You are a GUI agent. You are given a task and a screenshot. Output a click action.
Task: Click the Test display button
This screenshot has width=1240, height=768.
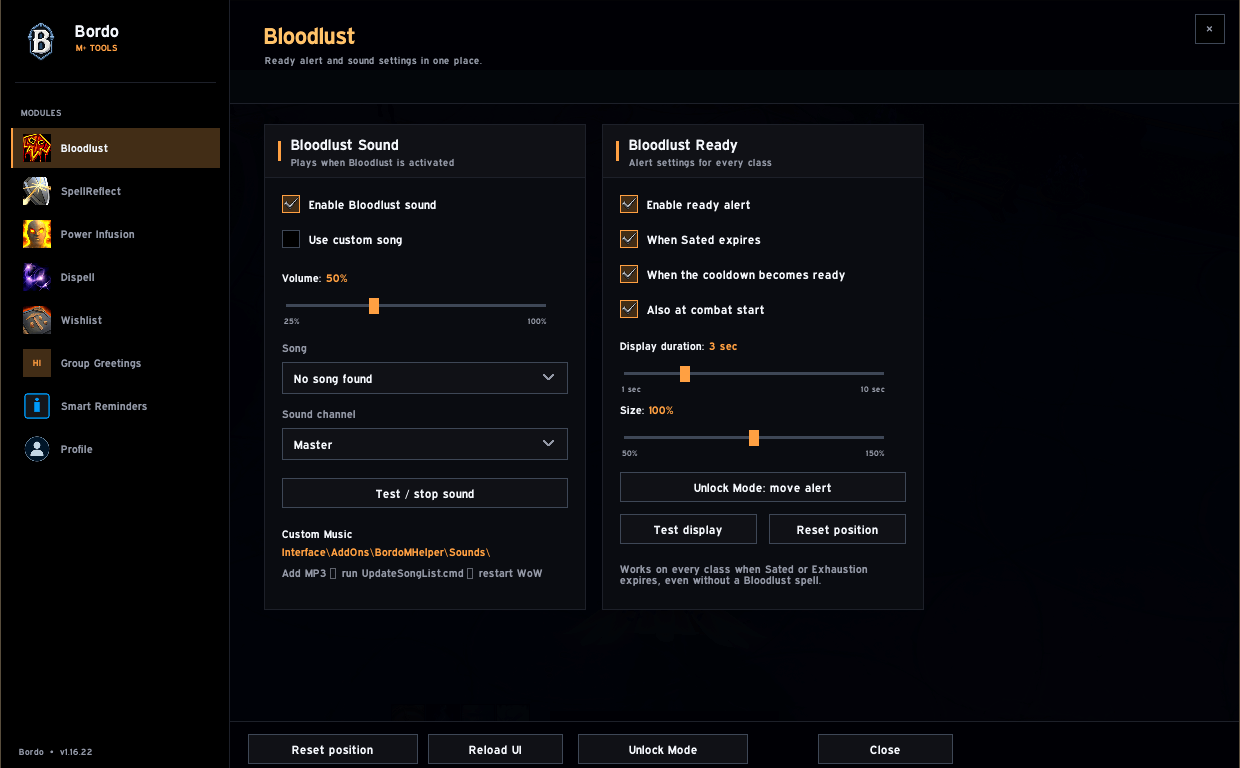[688, 529]
